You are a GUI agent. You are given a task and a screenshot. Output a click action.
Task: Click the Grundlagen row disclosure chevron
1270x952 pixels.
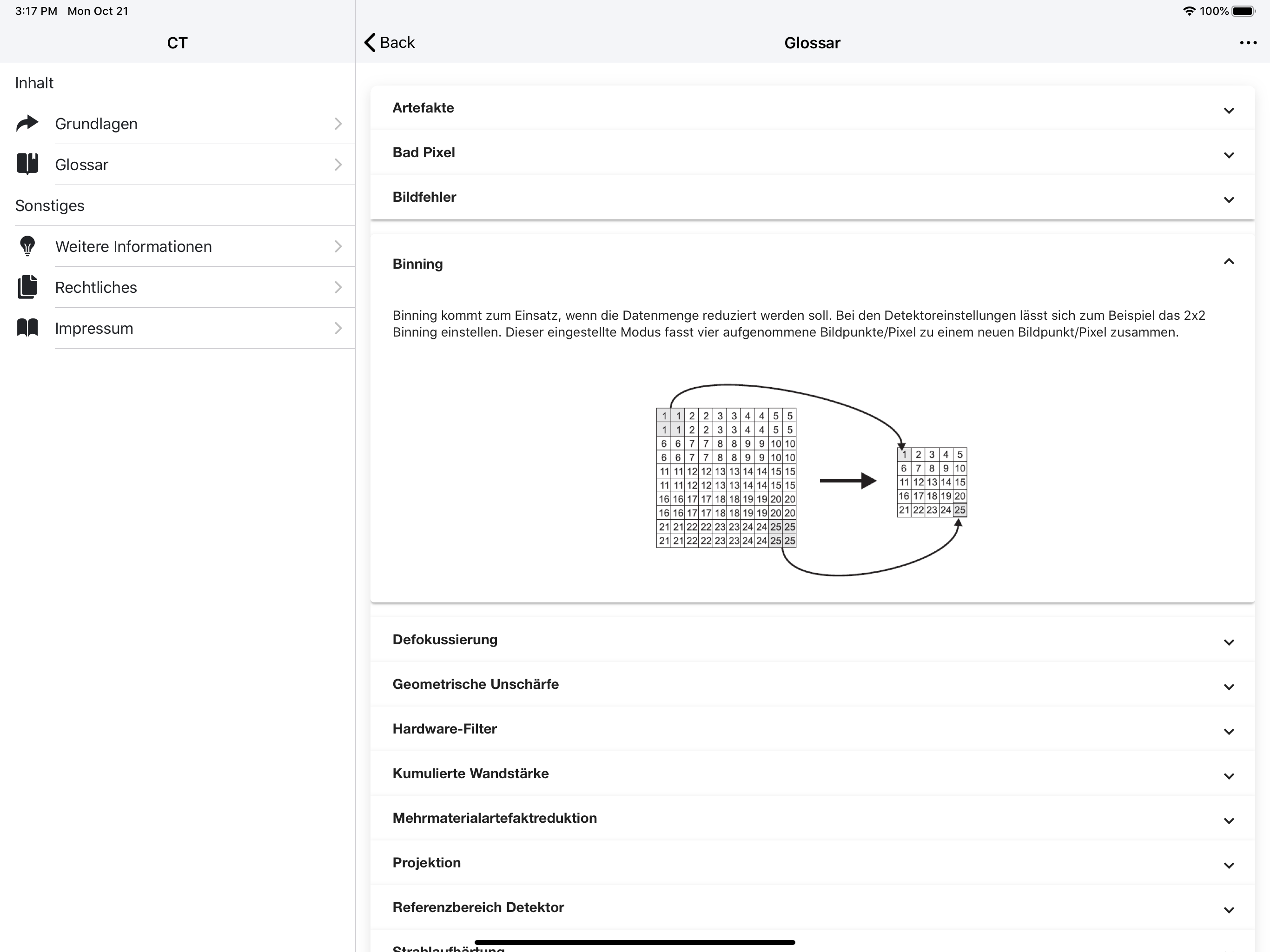tap(338, 124)
